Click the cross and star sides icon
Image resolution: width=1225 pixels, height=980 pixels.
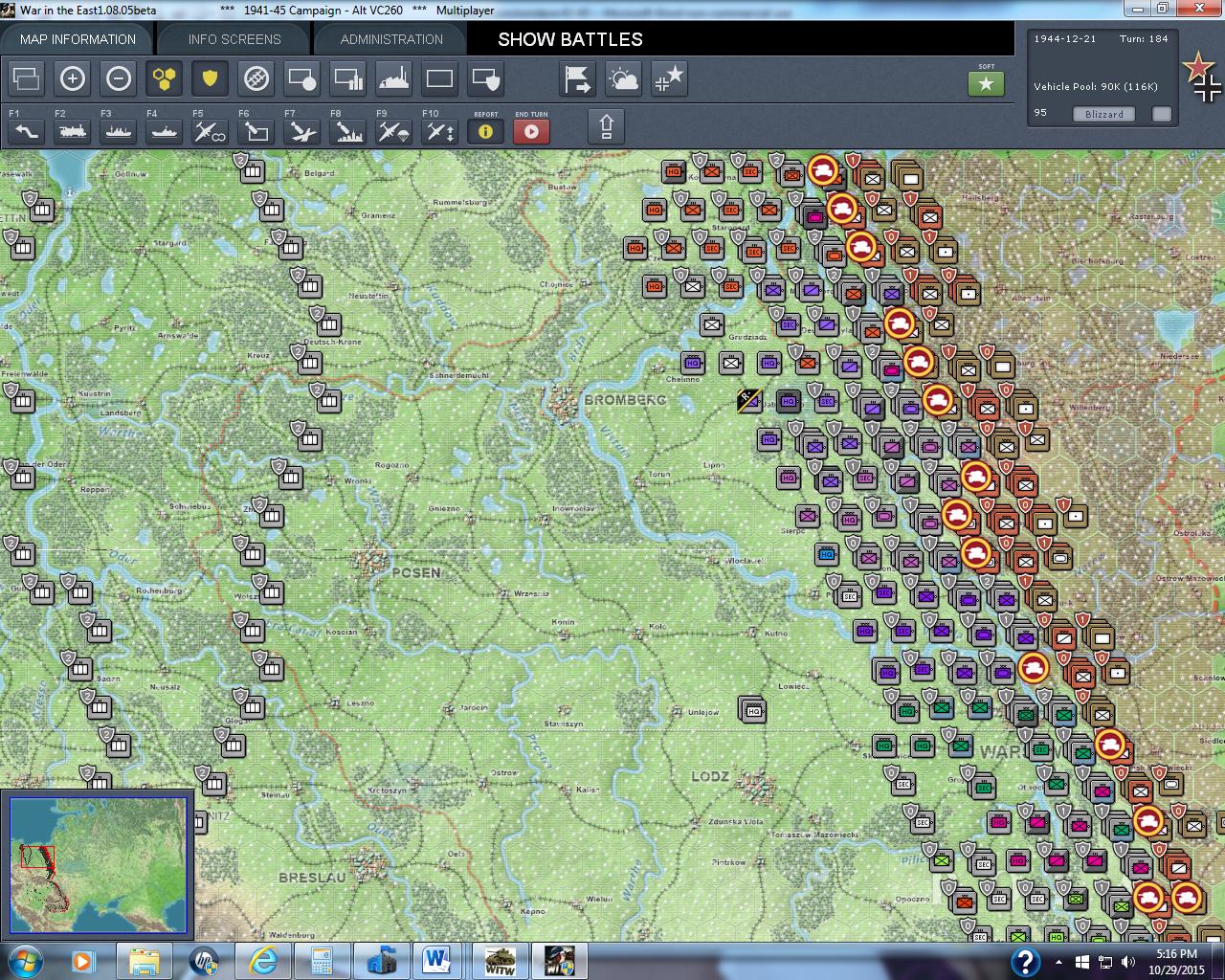670,78
